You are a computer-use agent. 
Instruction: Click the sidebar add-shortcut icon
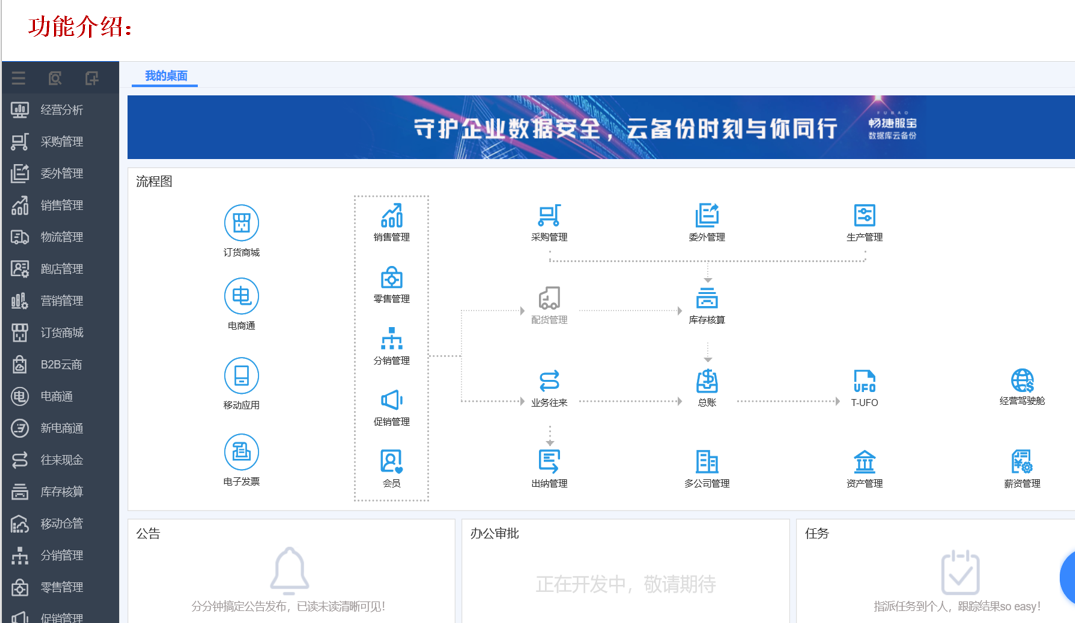[x=92, y=78]
